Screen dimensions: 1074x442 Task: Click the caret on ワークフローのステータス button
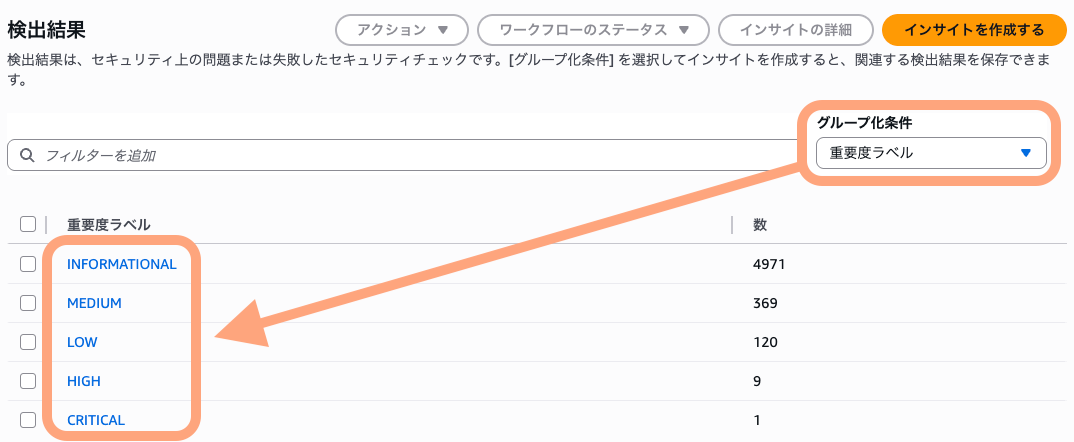(684, 30)
